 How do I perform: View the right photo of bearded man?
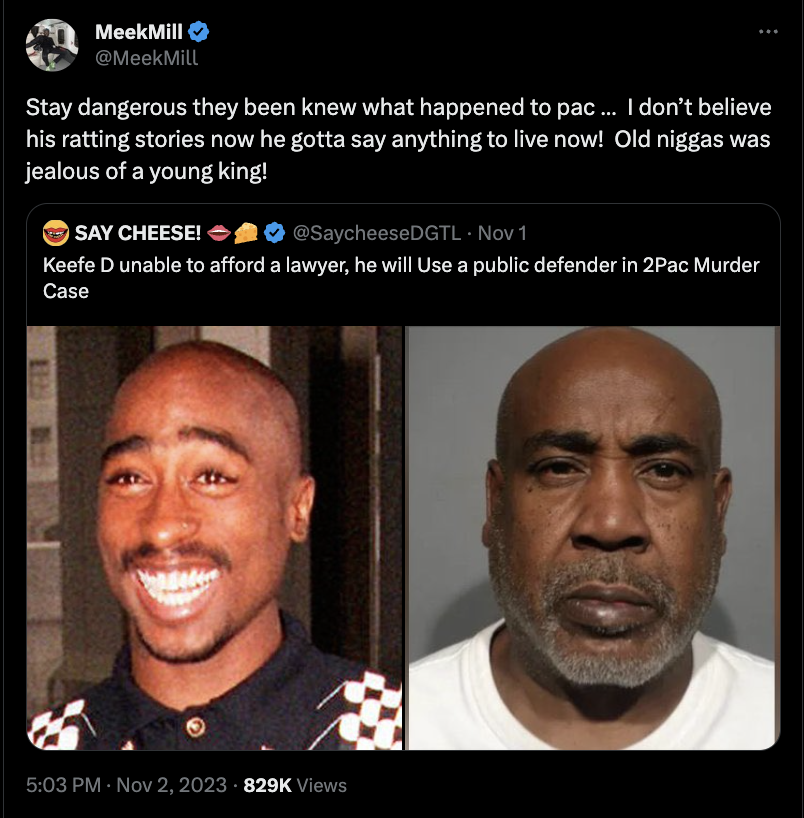pos(594,538)
